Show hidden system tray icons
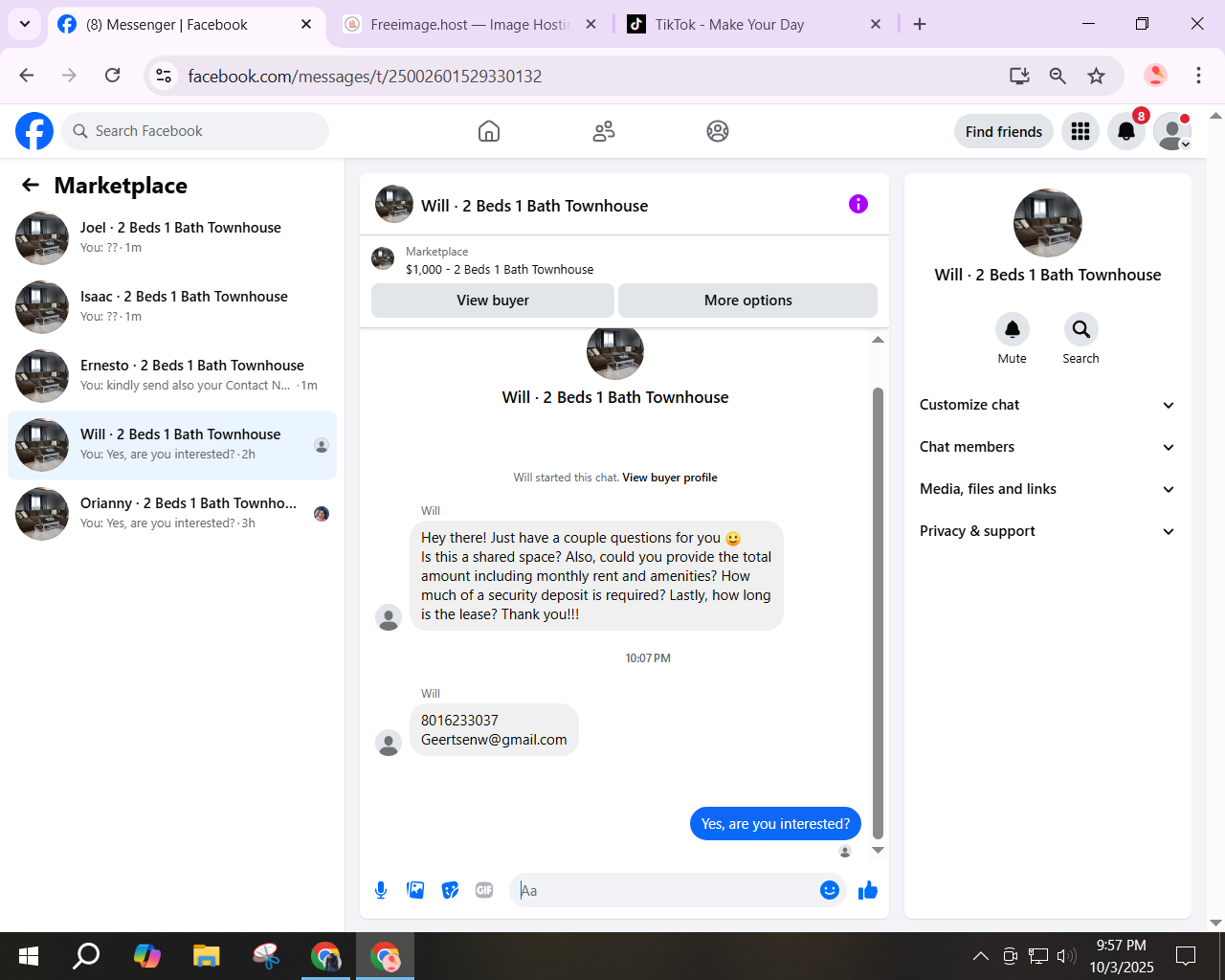The image size is (1225, 980). pos(981,955)
